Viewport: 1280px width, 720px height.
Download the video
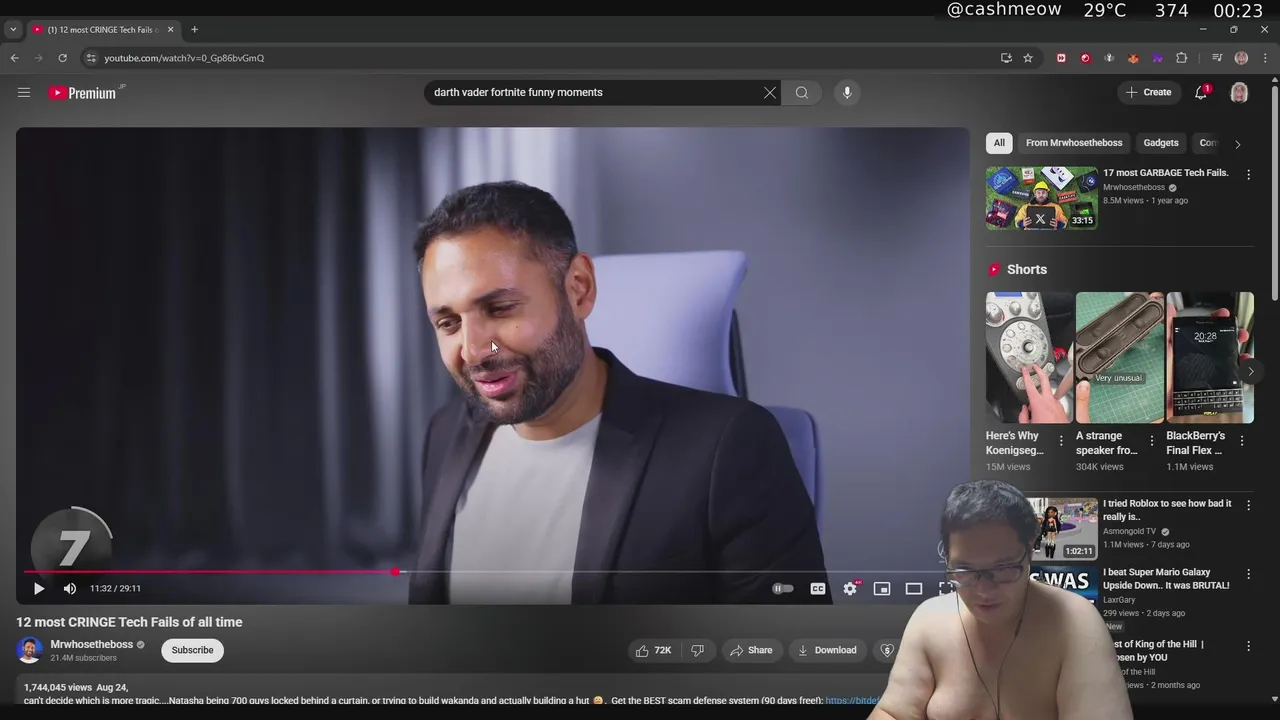tap(827, 650)
